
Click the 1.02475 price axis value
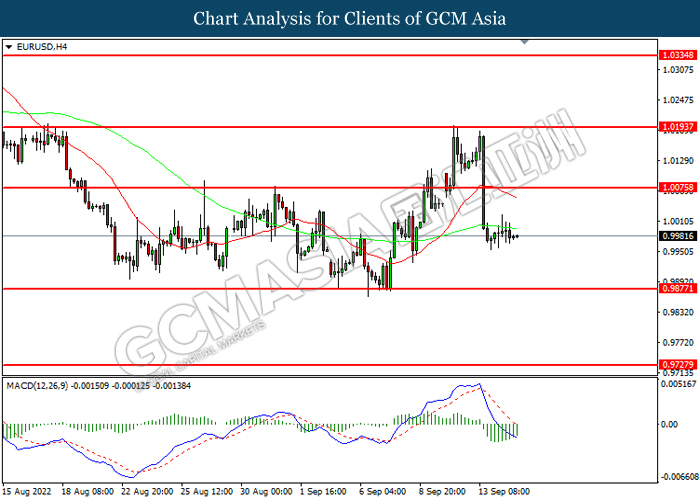[679, 100]
